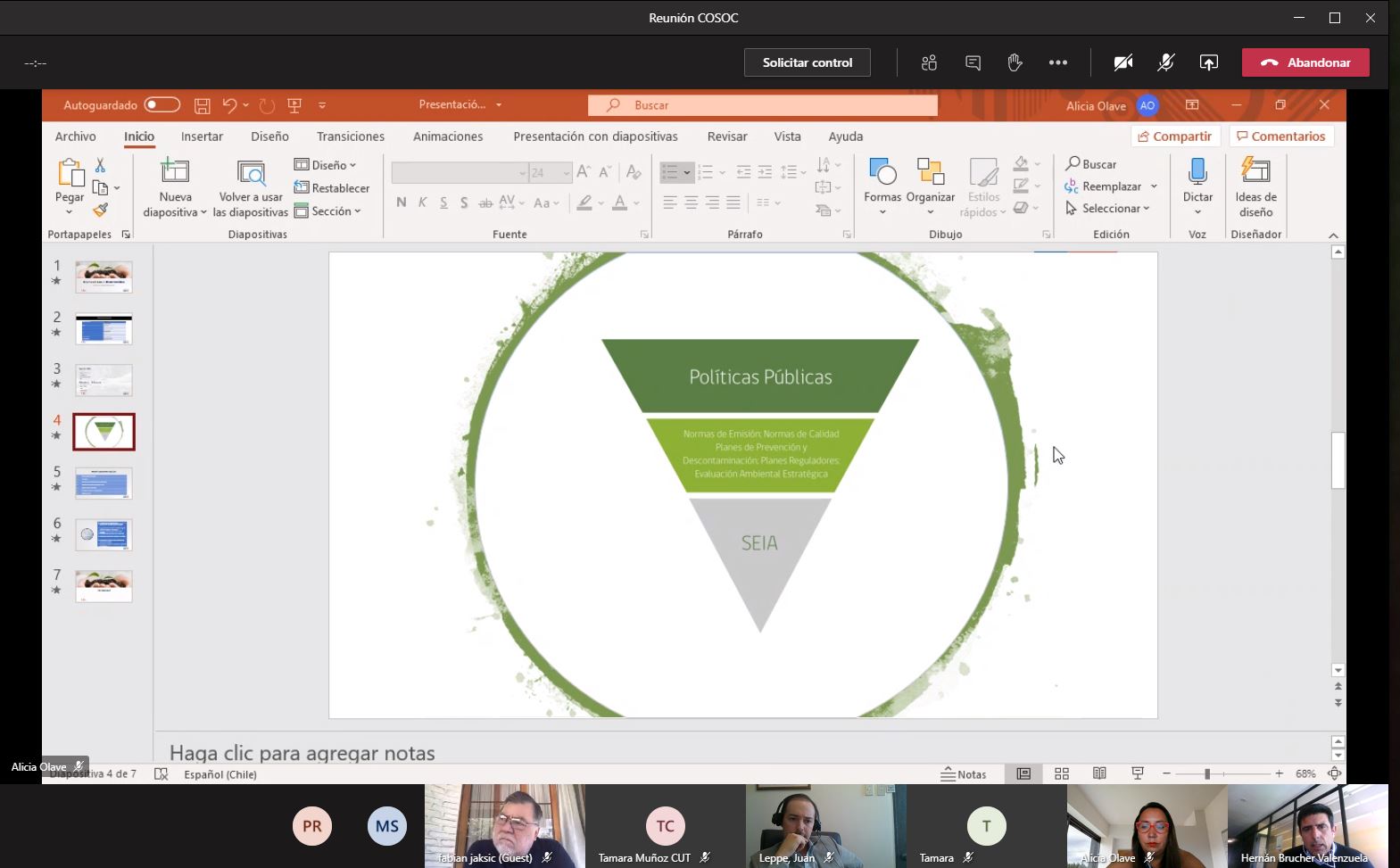Toggle the camera on or off
The height and width of the screenshot is (868, 1400).
point(1123,62)
